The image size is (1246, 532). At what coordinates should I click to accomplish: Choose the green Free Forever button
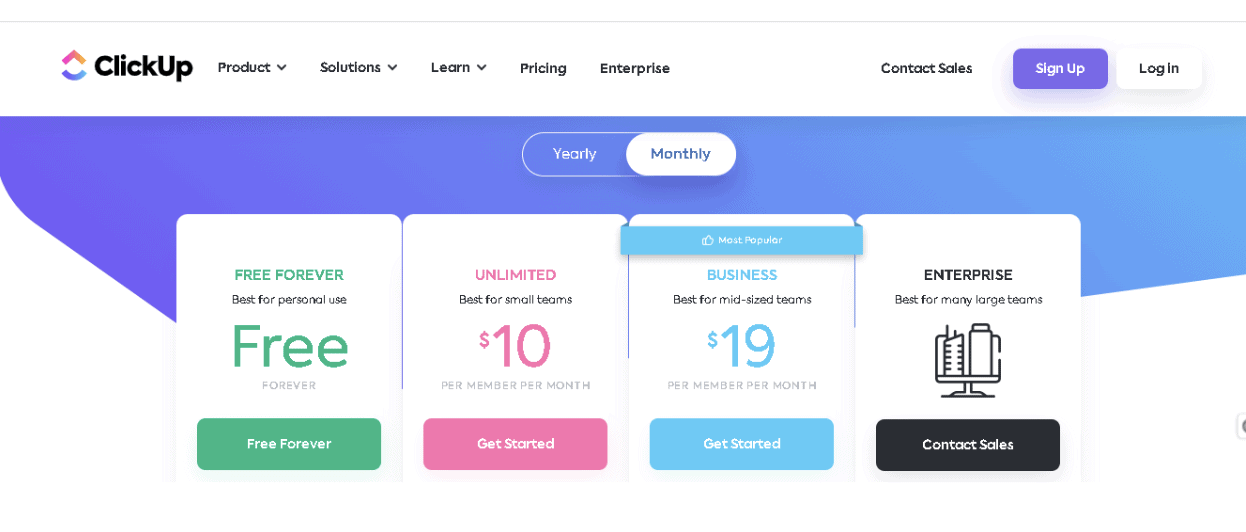tap(289, 444)
